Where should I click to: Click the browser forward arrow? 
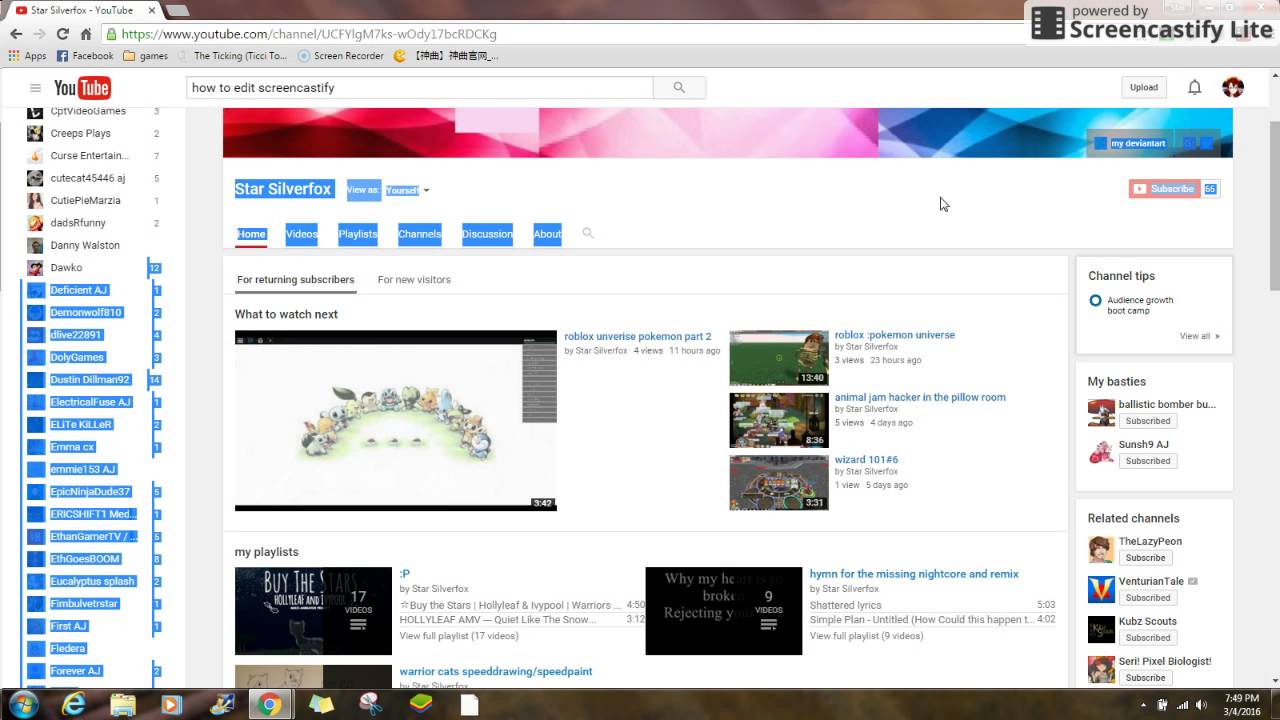tap(39, 33)
